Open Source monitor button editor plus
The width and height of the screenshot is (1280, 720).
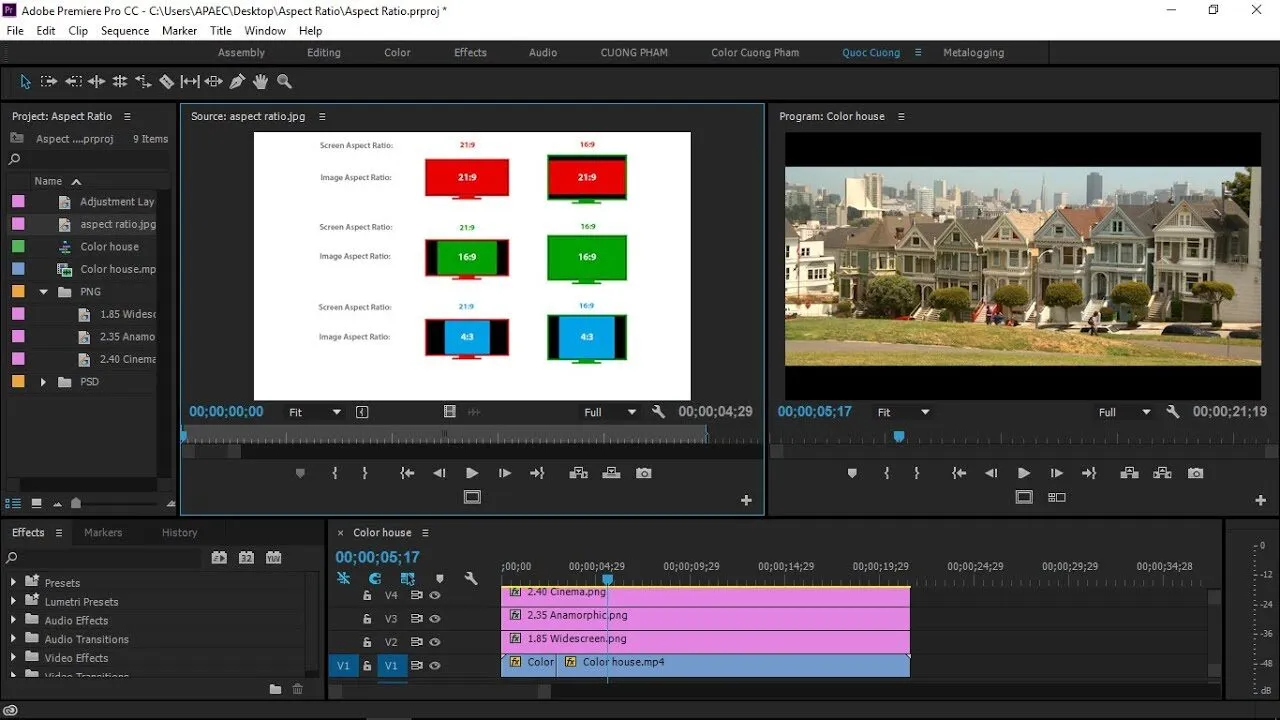click(746, 500)
